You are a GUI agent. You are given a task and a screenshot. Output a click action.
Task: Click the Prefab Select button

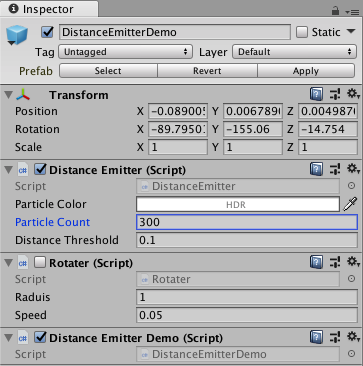pyautogui.click(x=108, y=71)
